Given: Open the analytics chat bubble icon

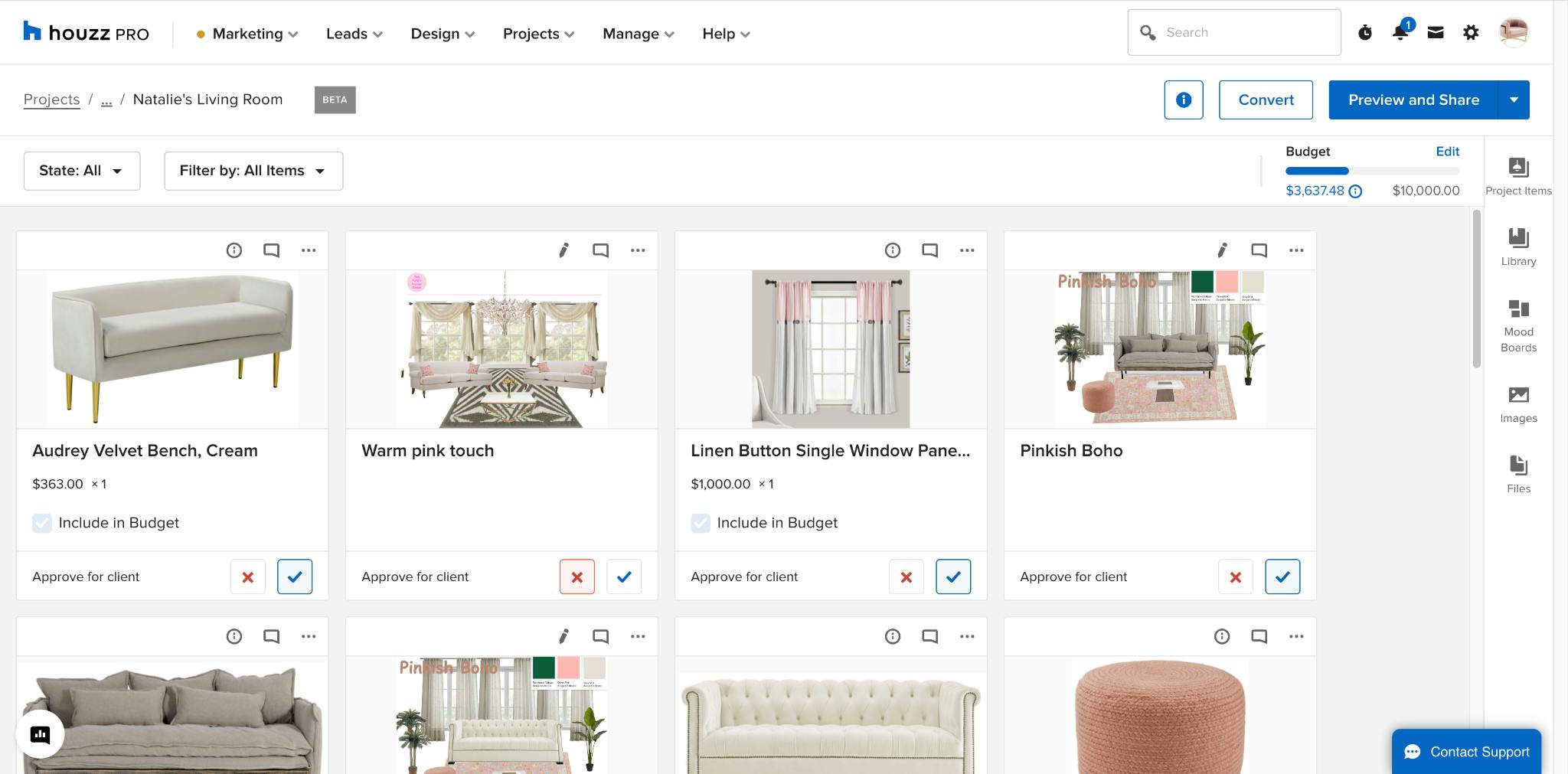Looking at the screenshot, I should (x=40, y=735).
